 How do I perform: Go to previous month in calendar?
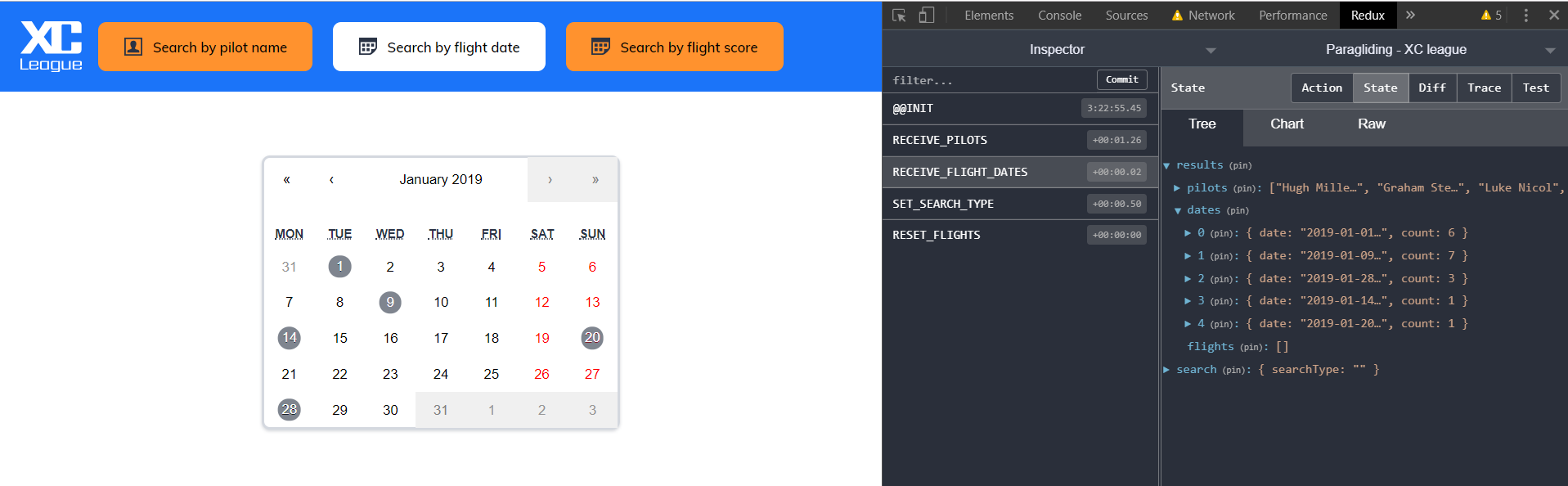331,179
